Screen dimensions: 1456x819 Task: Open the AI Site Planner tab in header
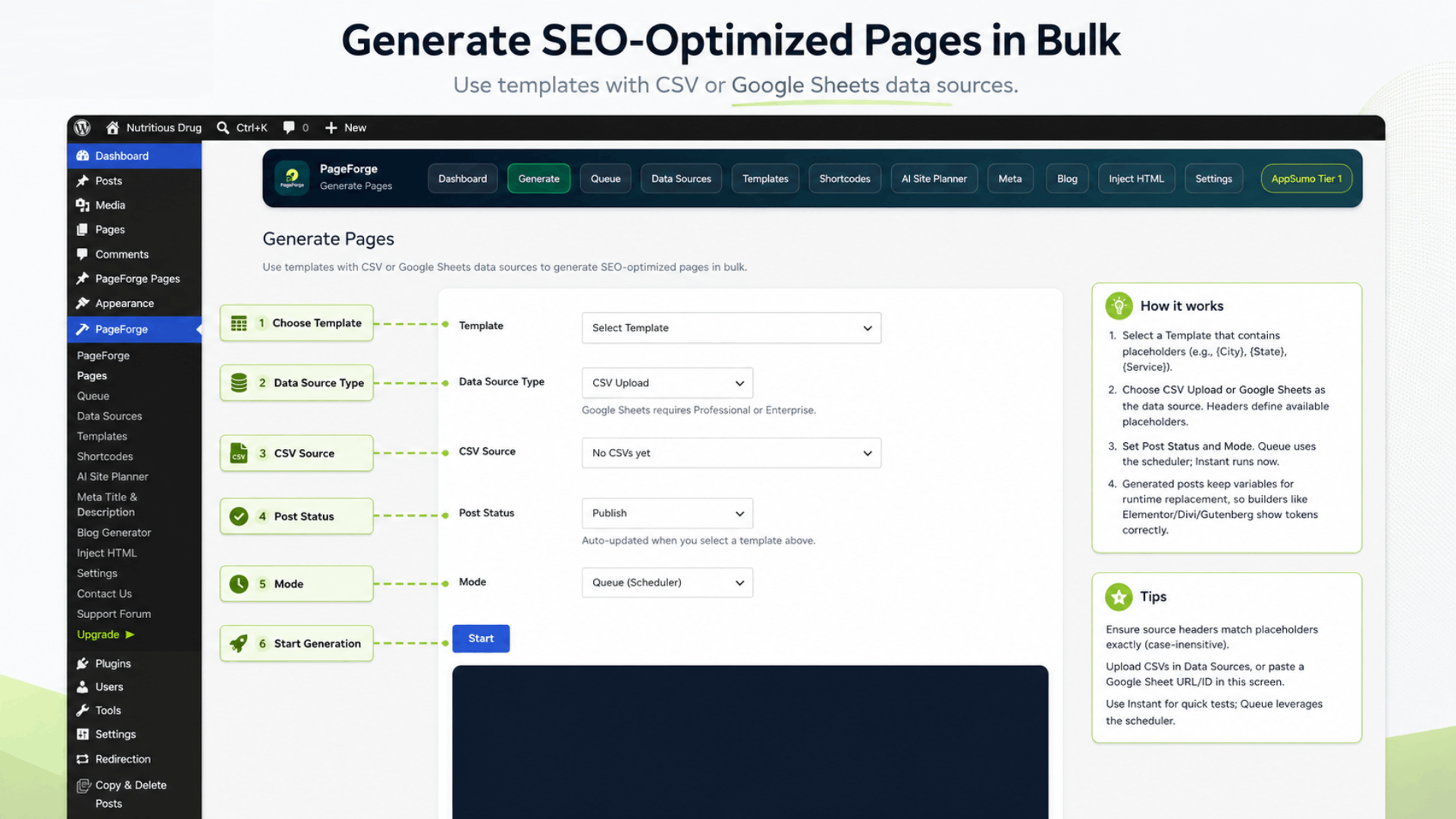[x=934, y=178]
